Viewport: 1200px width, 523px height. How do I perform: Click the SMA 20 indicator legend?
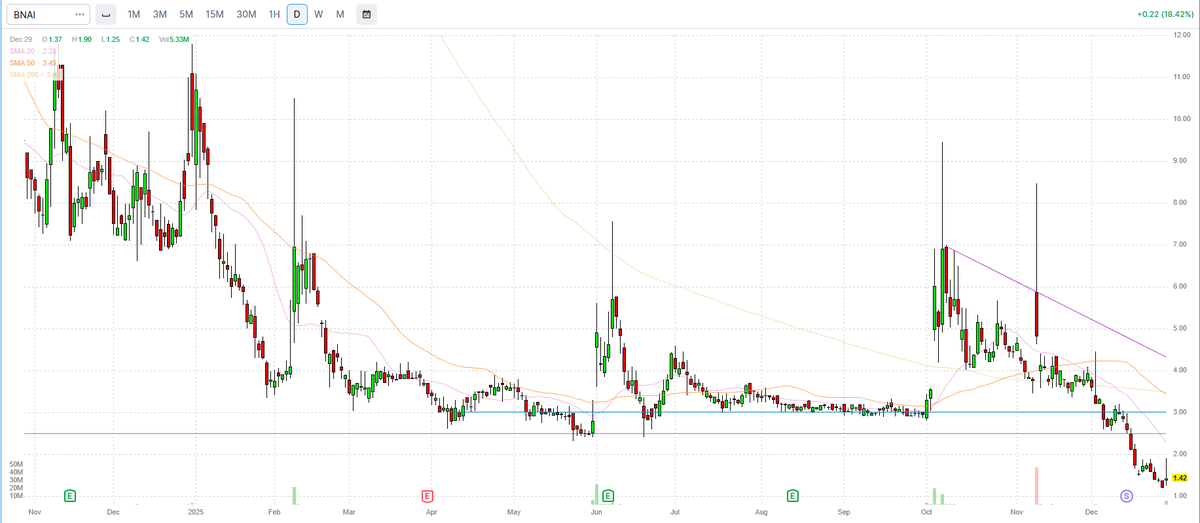tap(31, 51)
